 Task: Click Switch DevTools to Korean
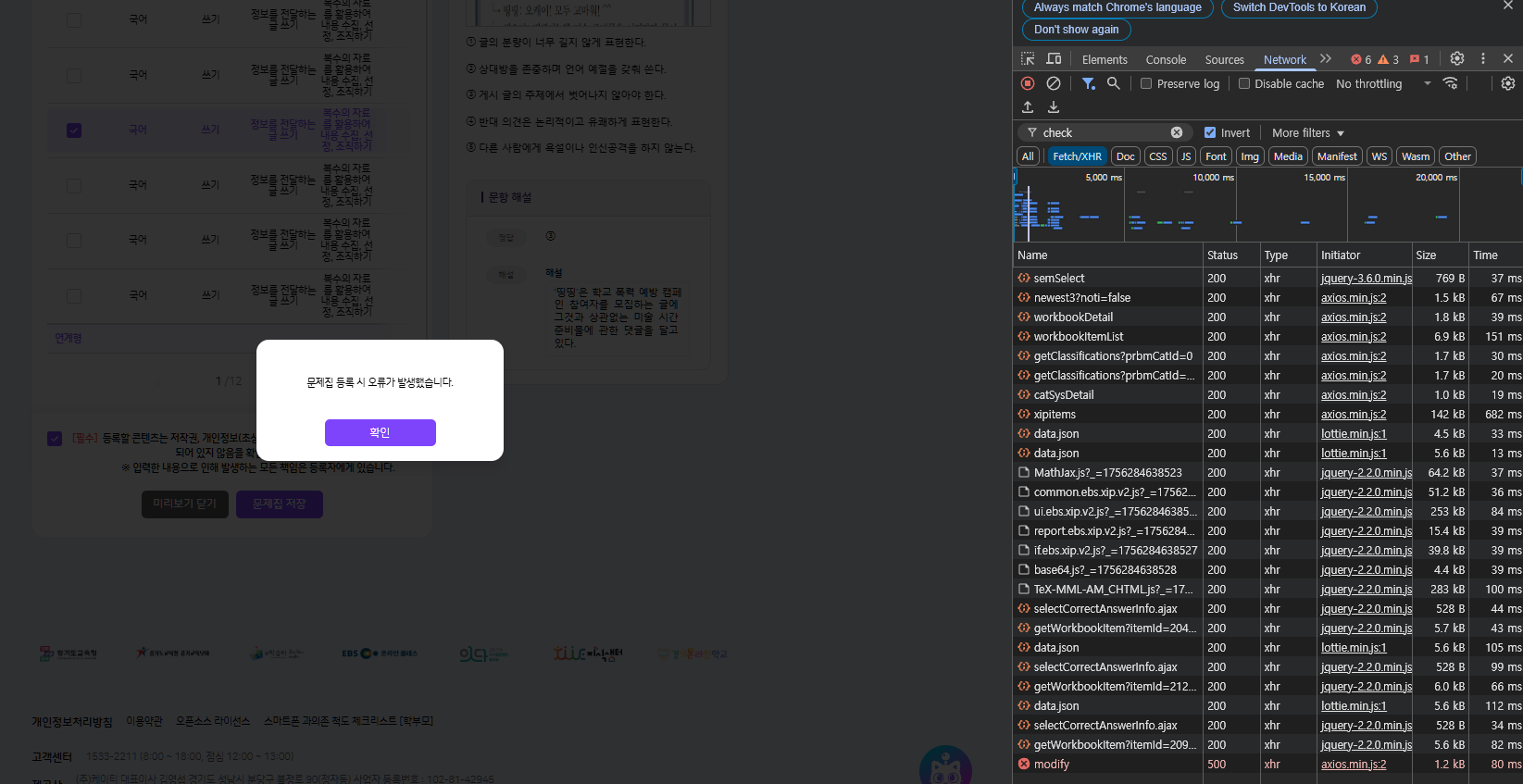tap(1299, 7)
